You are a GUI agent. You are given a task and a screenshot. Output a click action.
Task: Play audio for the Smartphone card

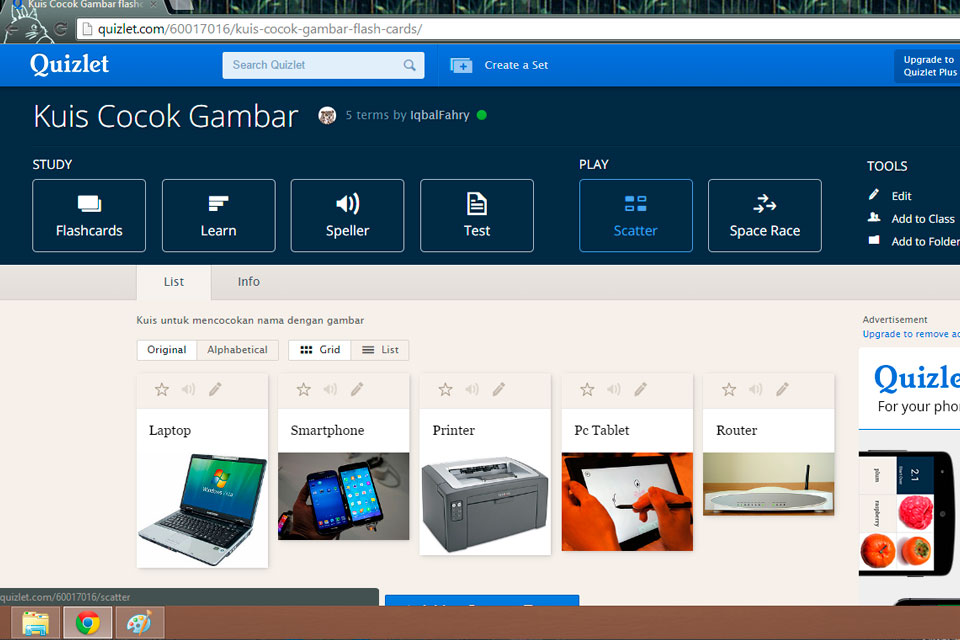point(330,390)
